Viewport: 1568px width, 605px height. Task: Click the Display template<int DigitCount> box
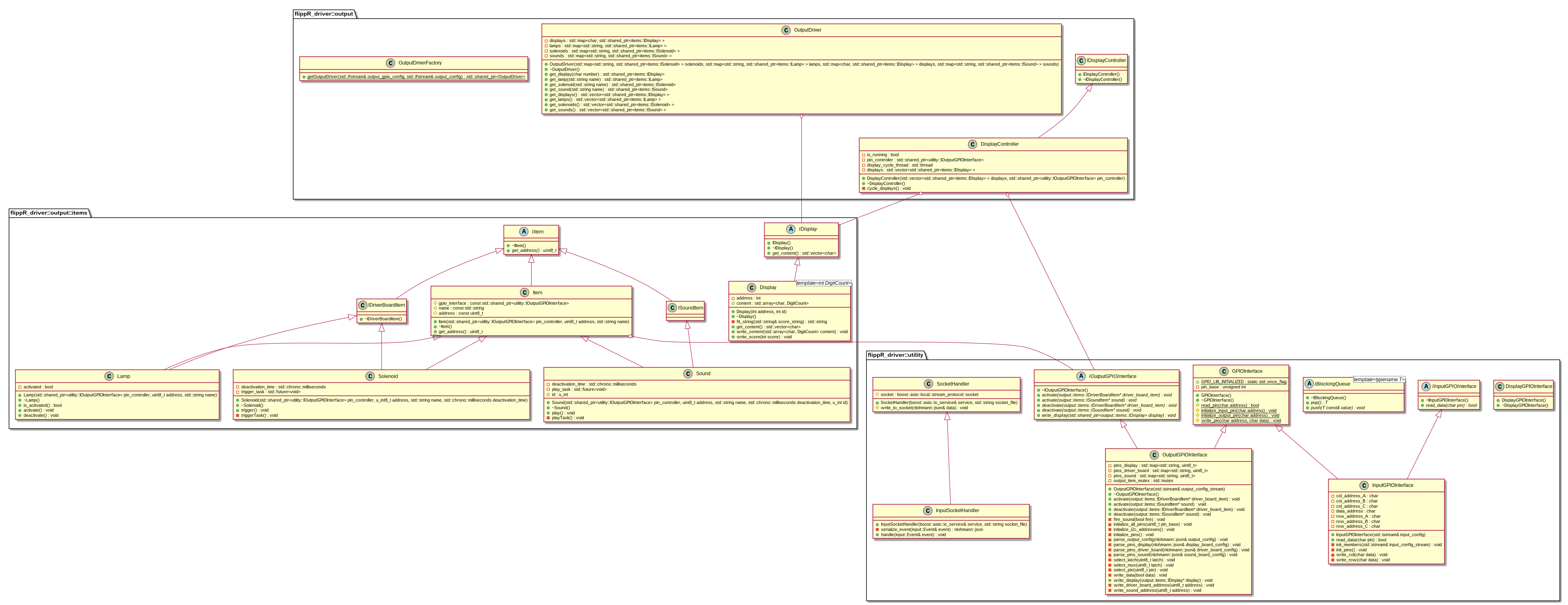tap(823, 283)
